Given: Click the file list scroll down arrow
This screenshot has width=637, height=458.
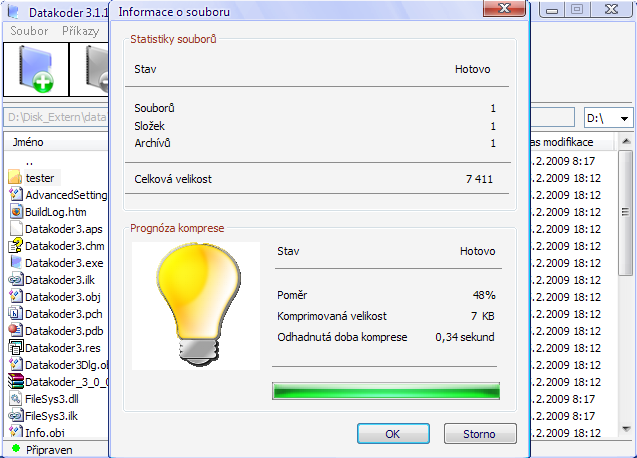Looking at the screenshot, I should [x=626, y=429].
